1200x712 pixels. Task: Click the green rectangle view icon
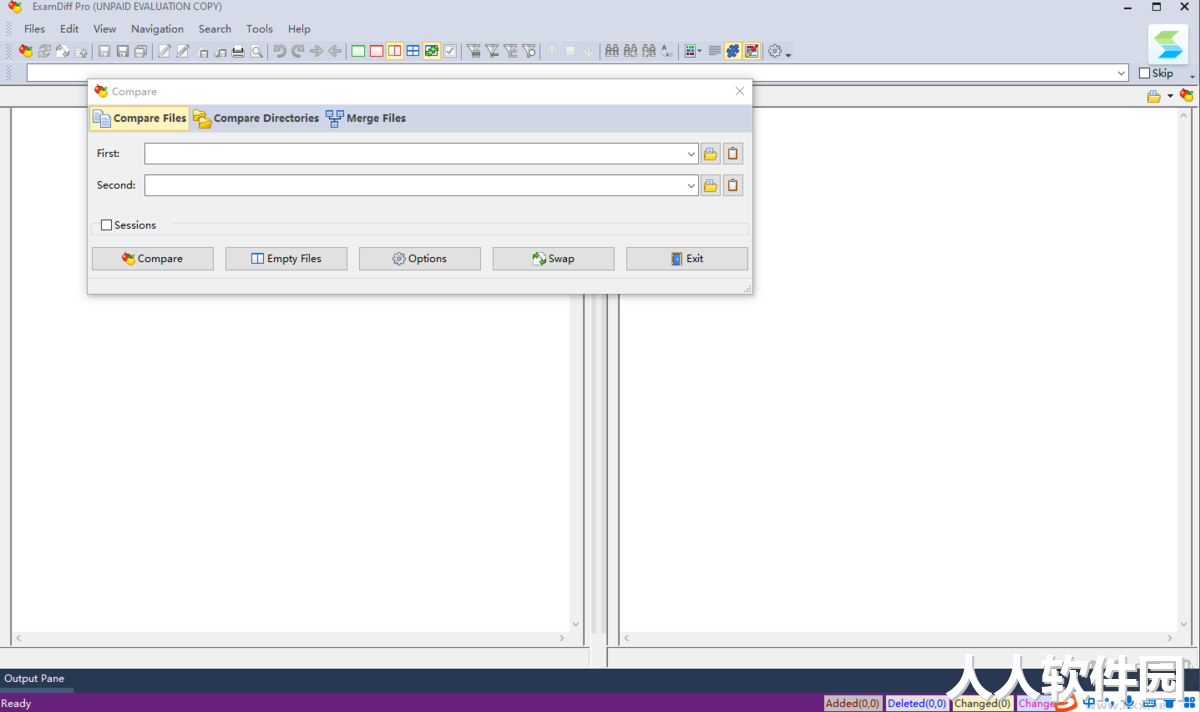pyautogui.click(x=358, y=51)
